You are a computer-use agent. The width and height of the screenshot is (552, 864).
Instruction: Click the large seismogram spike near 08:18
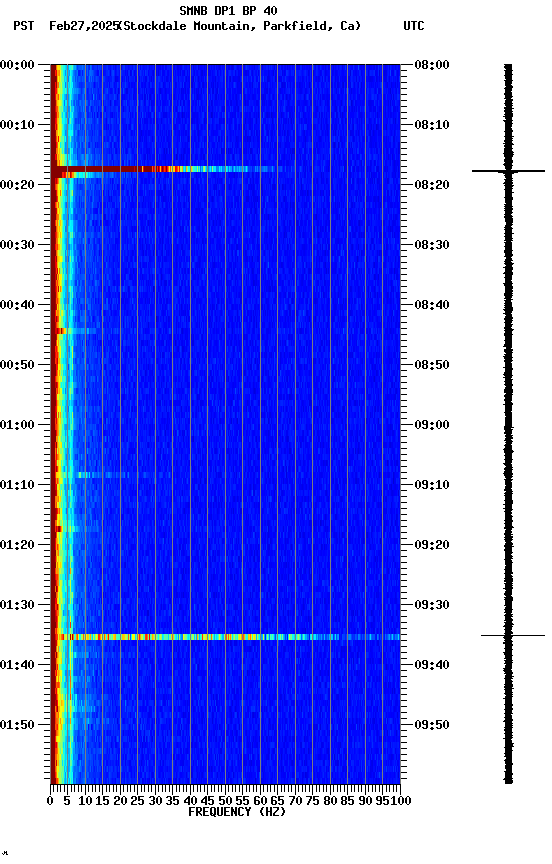[508, 171]
